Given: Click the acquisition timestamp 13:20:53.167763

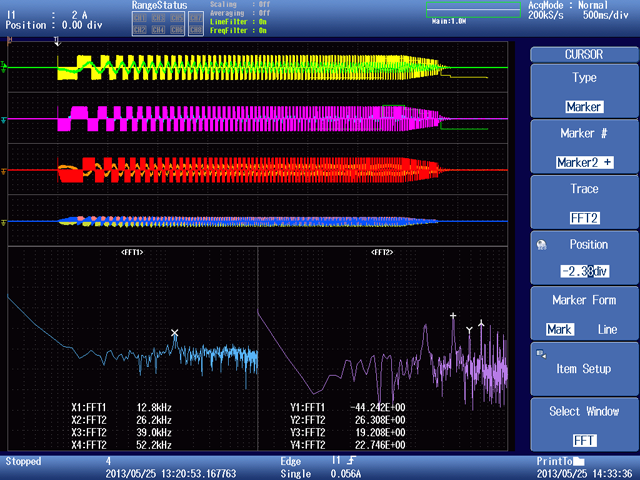Looking at the screenshot, I should (199, 474).
